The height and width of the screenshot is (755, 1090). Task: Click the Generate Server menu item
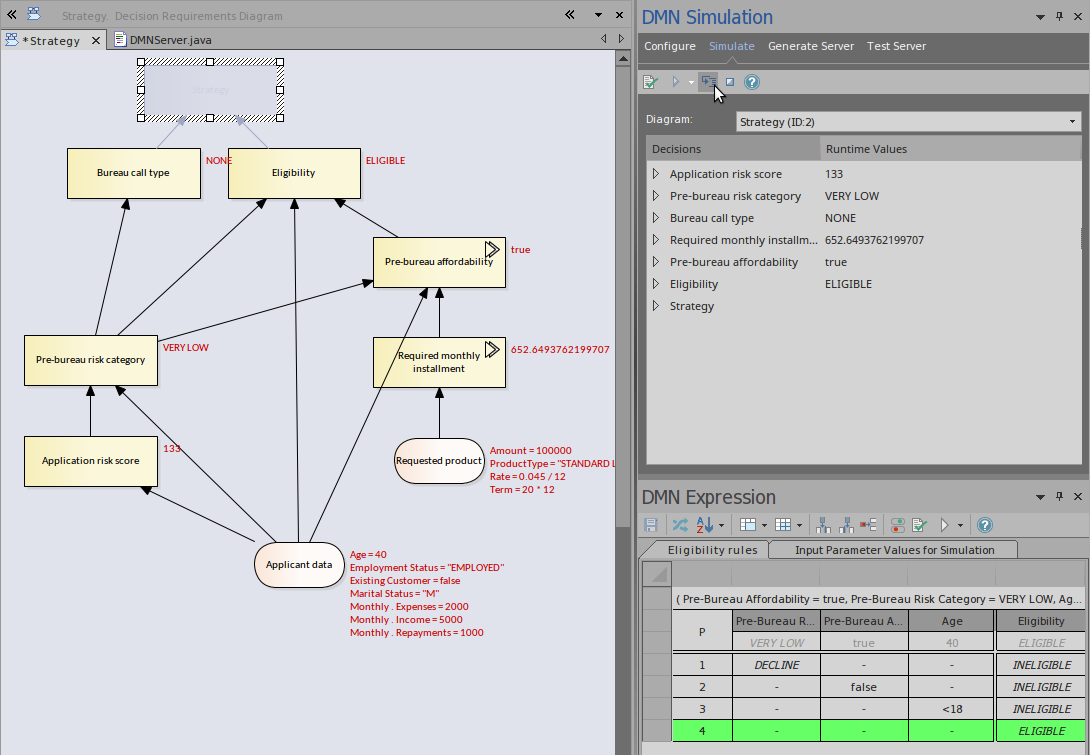pos(811,46)
